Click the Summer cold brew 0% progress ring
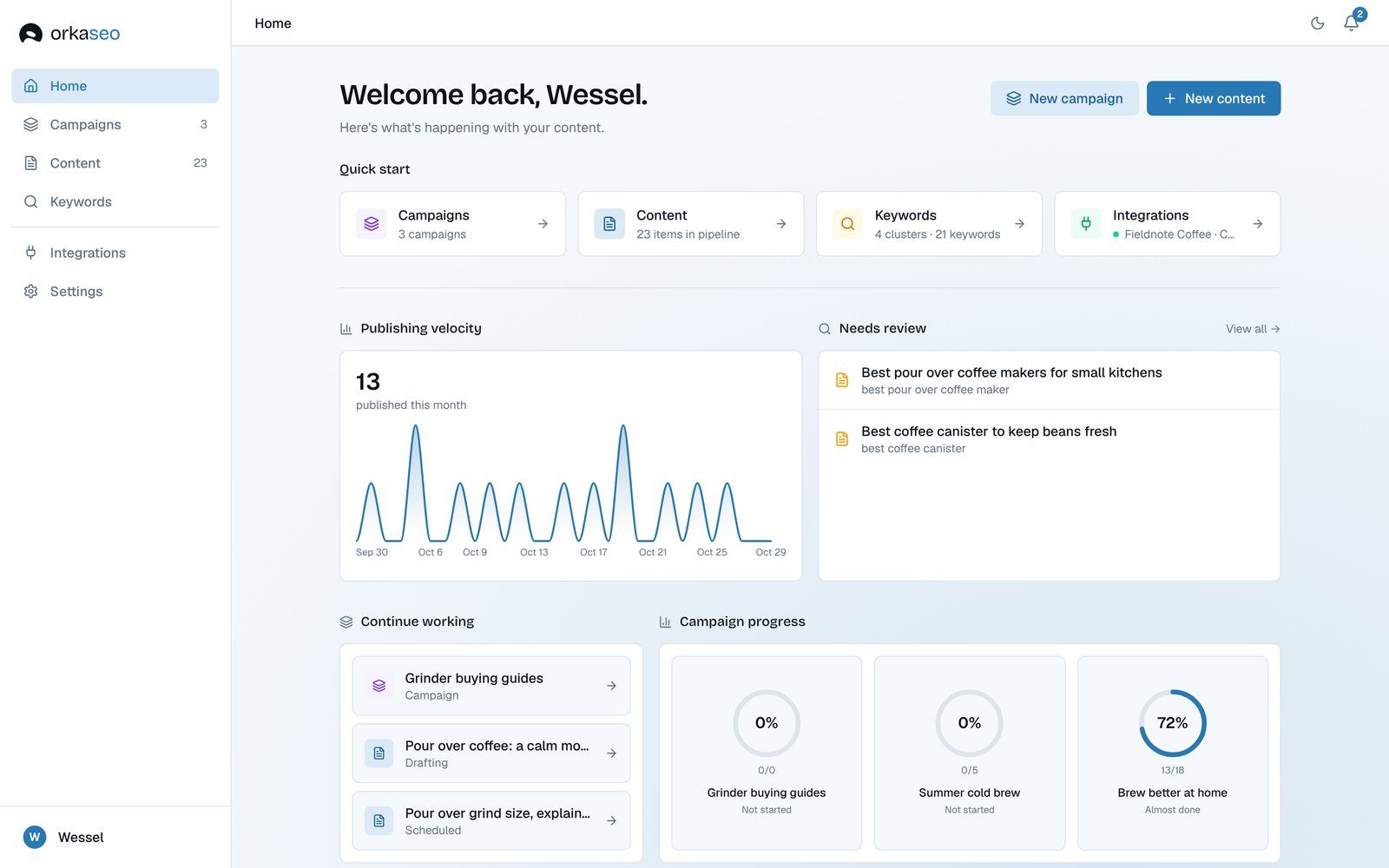Screen dimensions: 1389x868 tap(970, 723)
